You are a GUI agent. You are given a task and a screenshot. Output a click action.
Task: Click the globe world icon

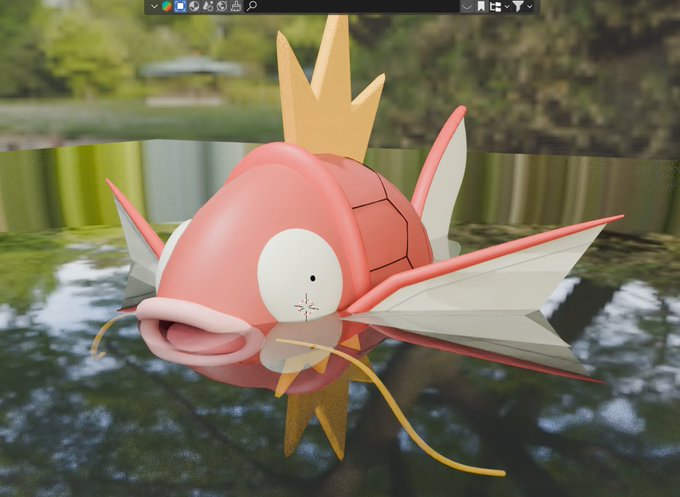tap(222, 6)
